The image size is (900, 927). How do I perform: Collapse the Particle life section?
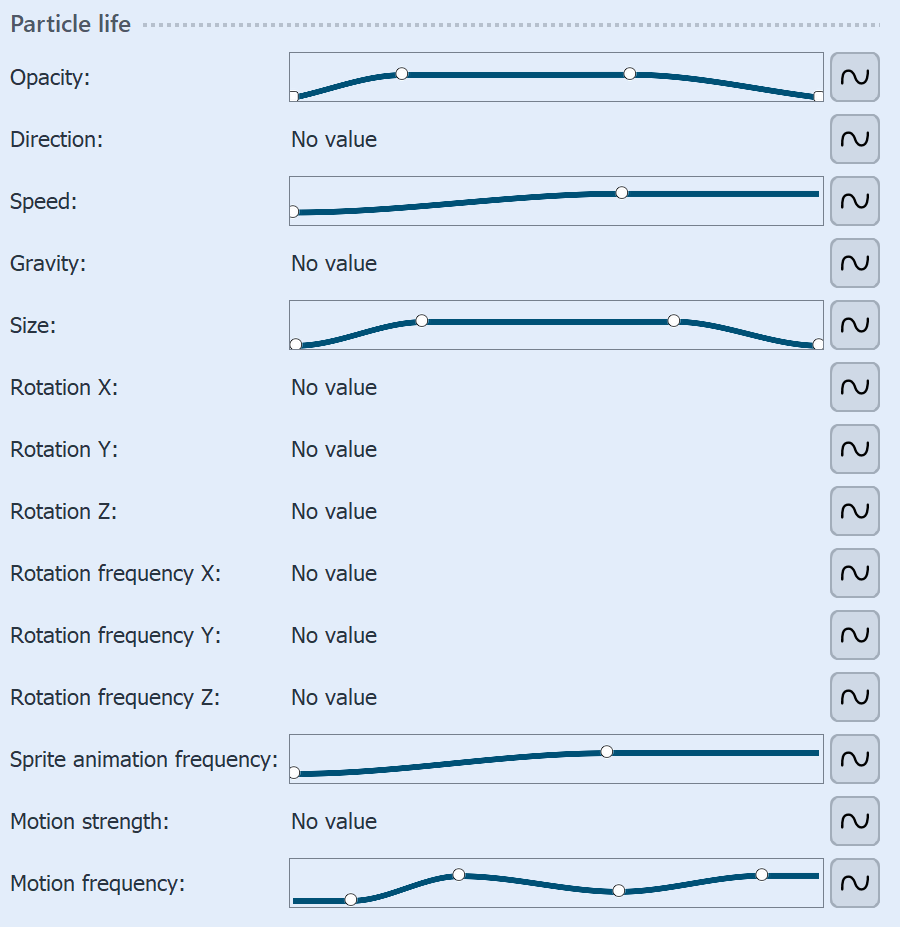tap(70, 24)
